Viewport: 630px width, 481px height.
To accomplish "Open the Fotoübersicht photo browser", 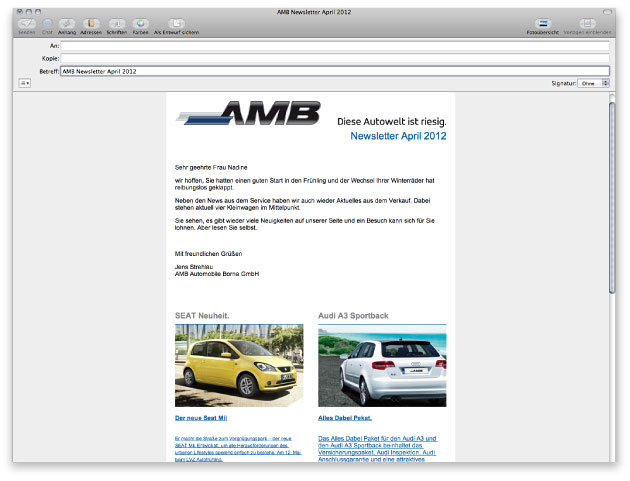I will tap(543, 24).
